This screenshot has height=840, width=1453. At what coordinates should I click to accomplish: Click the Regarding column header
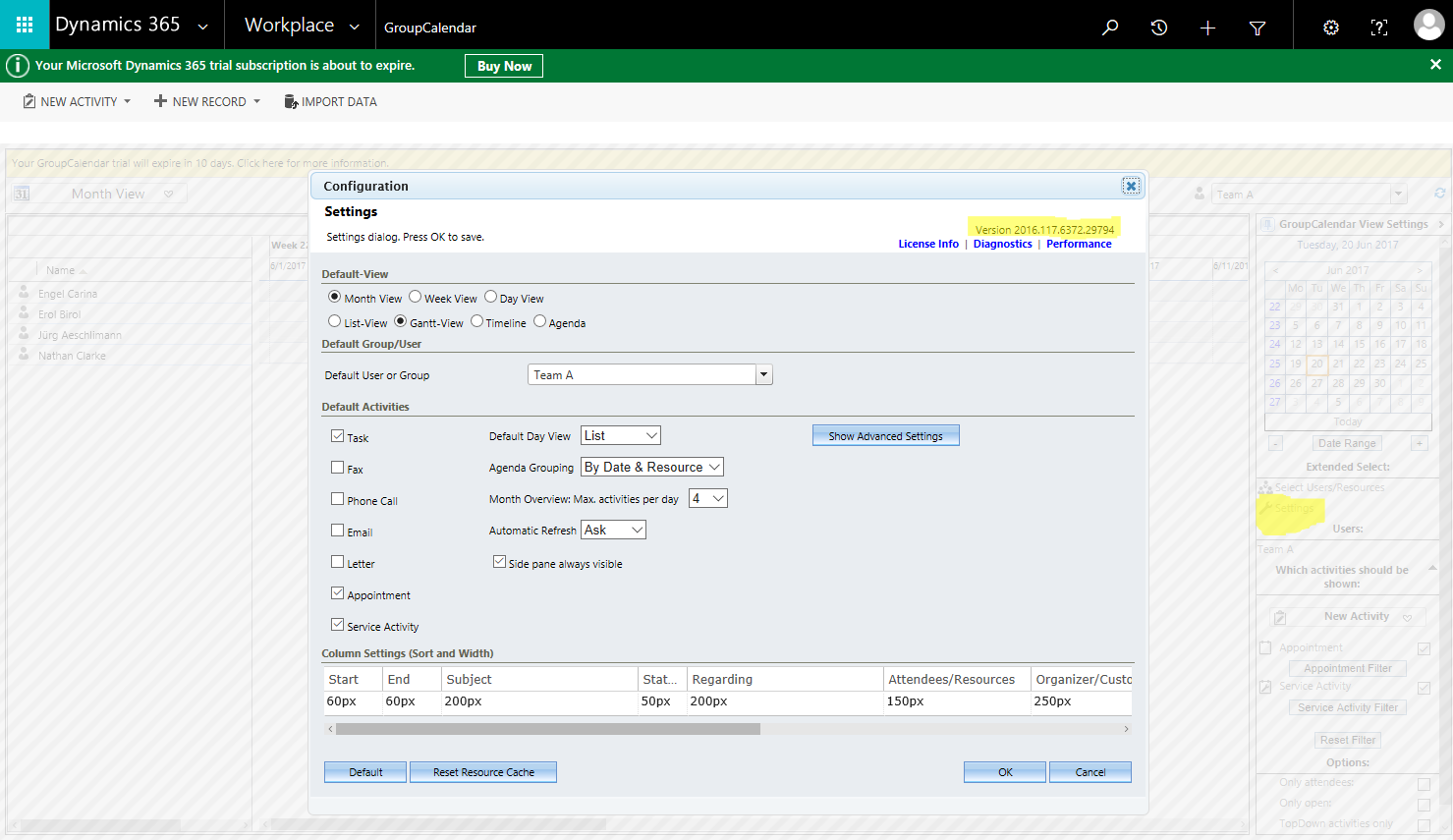coord(785,679)
